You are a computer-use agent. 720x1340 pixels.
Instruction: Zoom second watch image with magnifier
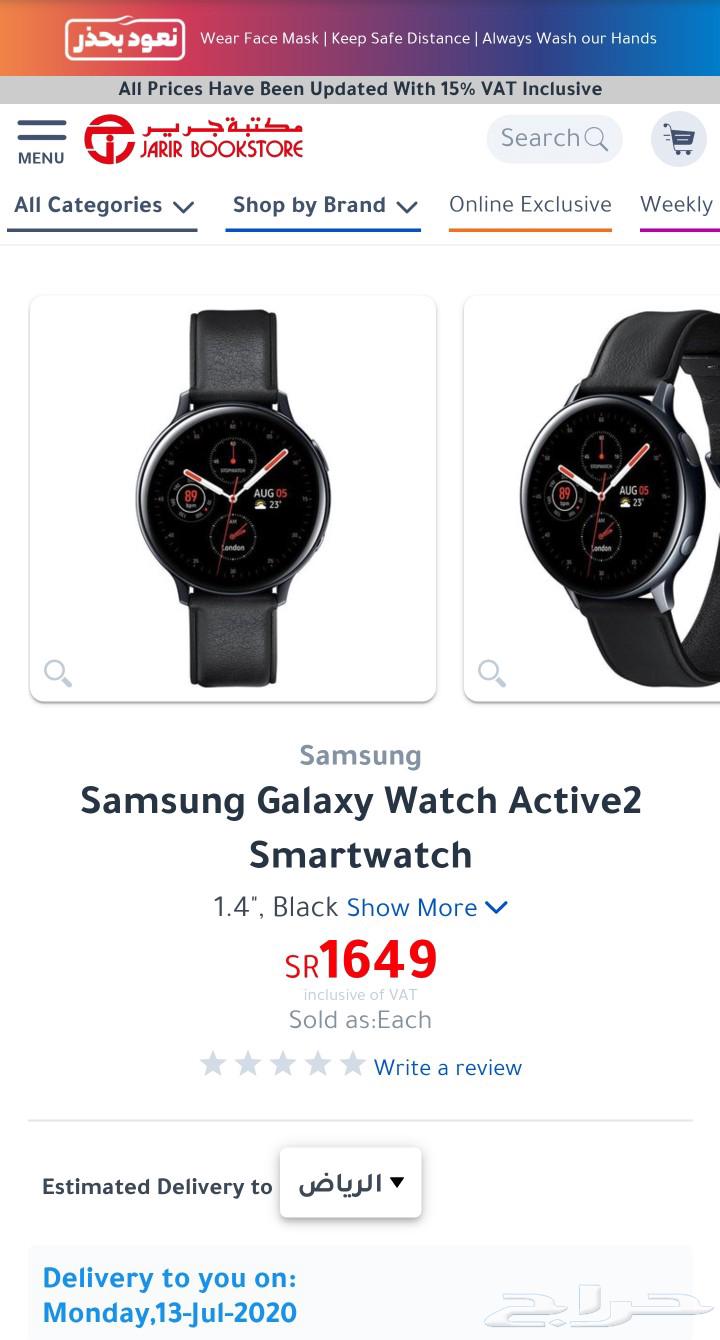coord(492,673)
